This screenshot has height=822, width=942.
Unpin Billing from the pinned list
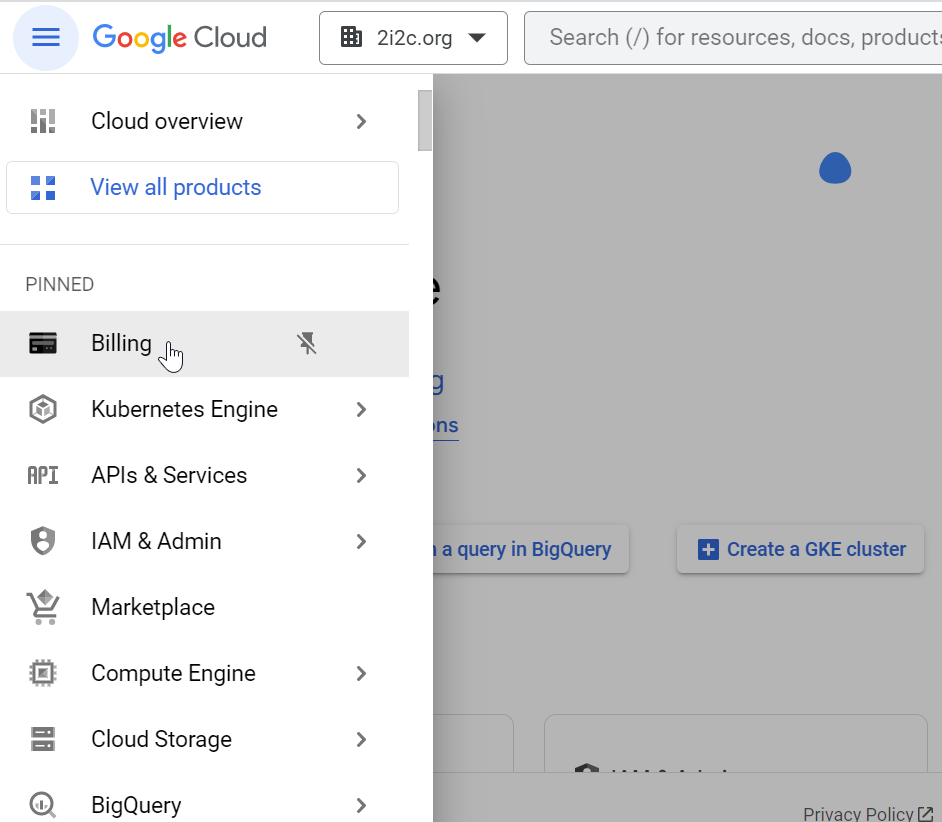307,344
